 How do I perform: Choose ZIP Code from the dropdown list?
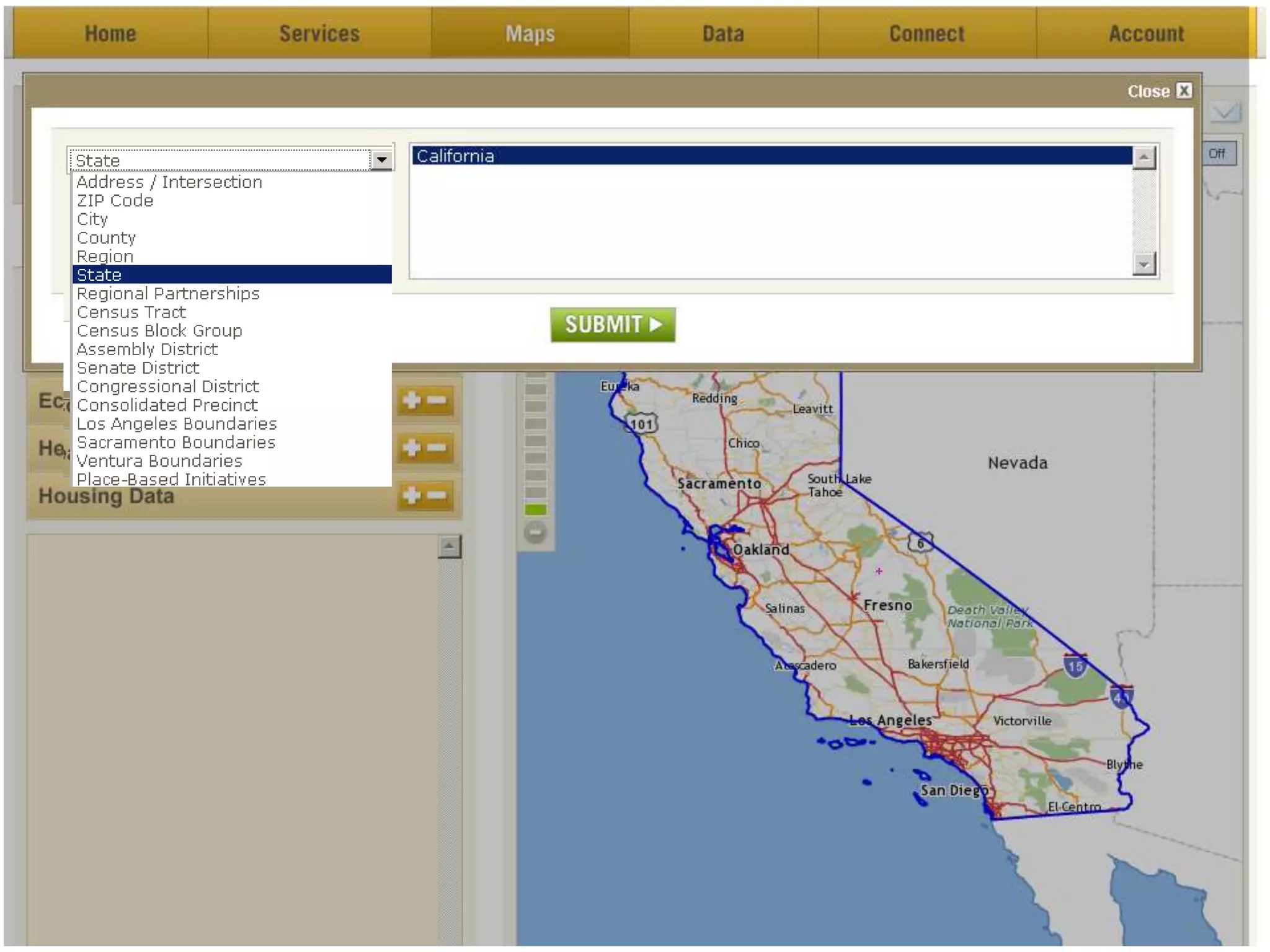pos(232,201)
